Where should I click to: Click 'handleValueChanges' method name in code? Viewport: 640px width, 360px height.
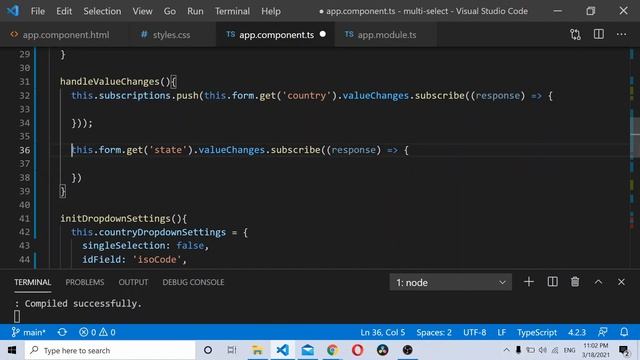[110, 82]
